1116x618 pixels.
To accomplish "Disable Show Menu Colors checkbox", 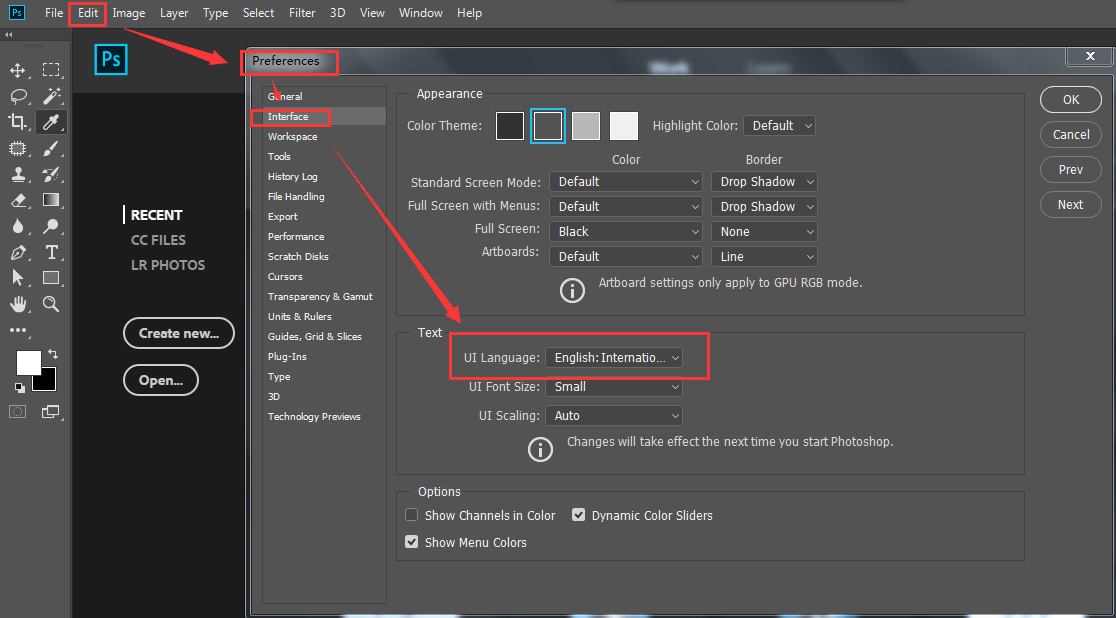I will click(x=411, y=542).
